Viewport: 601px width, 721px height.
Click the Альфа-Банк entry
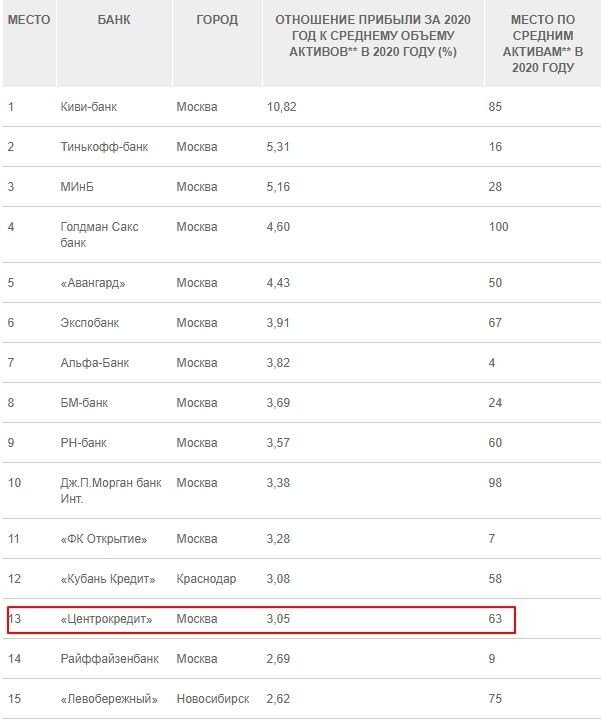[x=94, y=363]
